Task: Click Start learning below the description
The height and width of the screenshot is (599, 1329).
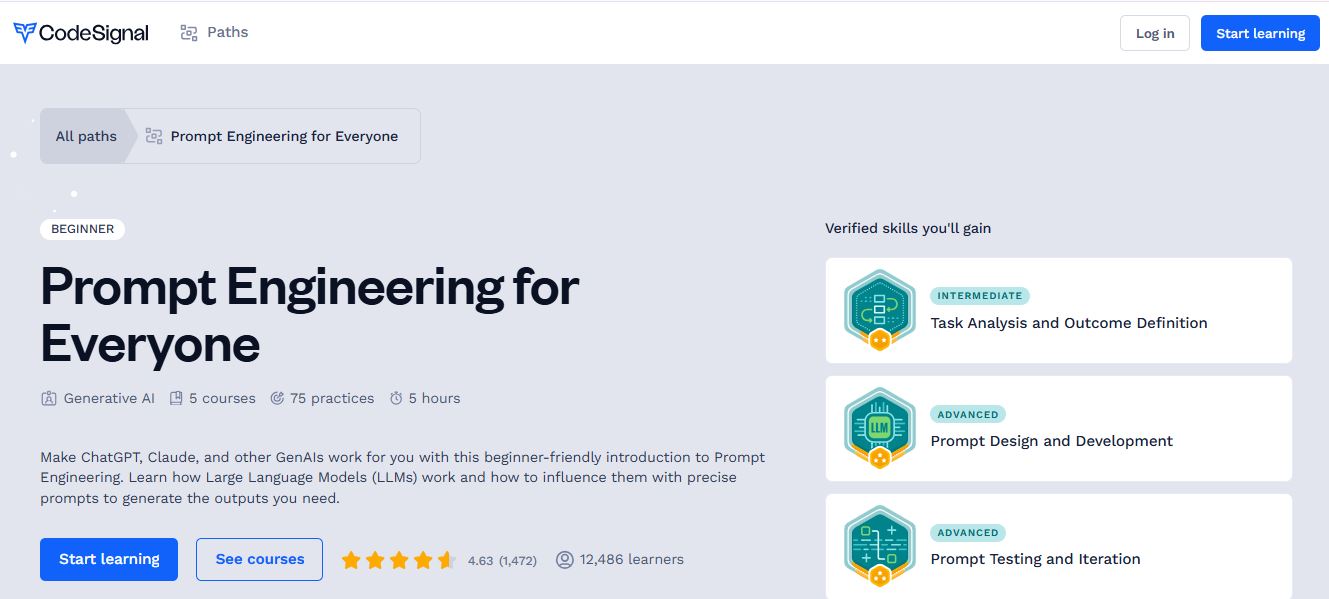Action: (109, 559)
